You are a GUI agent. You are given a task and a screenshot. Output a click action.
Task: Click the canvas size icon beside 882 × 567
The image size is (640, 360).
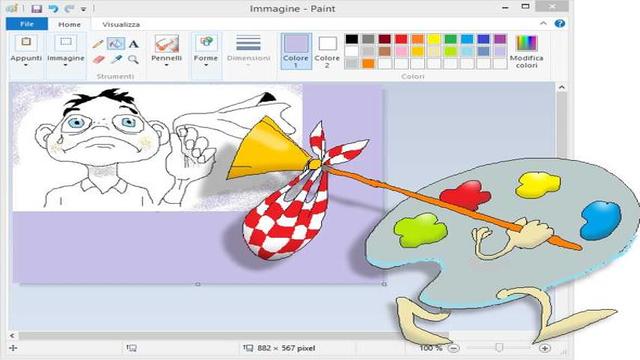tap(248, 348)
